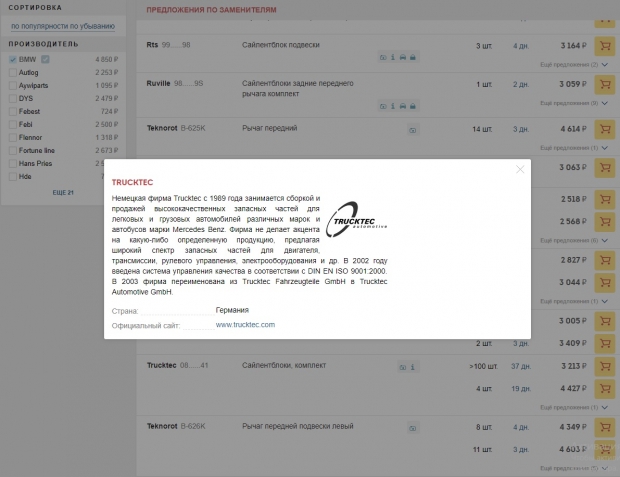The image size is (620, 477).
Task: Uncheck the BMW manufacturer checkbox
Action: coord(12,60)
